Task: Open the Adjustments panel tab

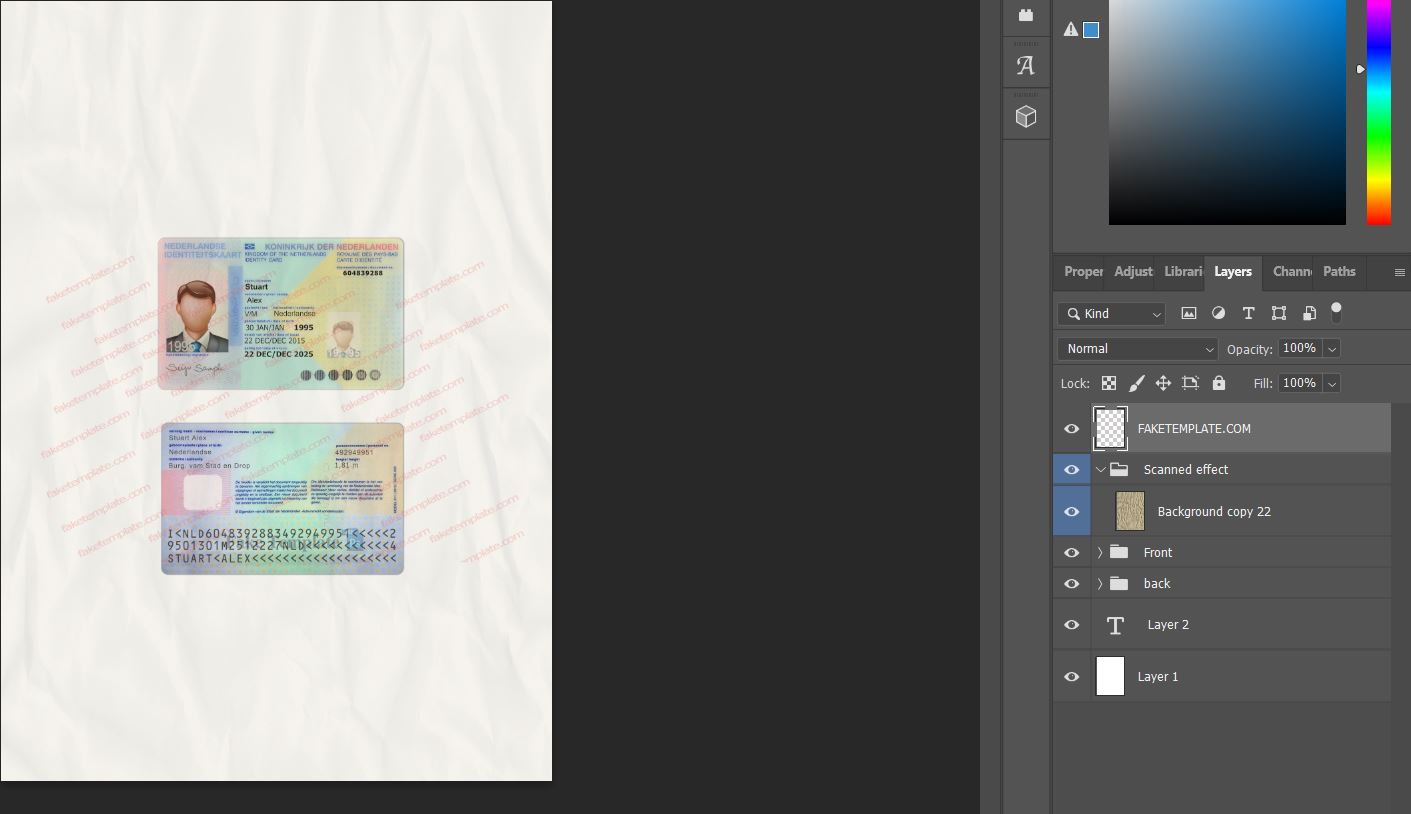Action: 1132,271
